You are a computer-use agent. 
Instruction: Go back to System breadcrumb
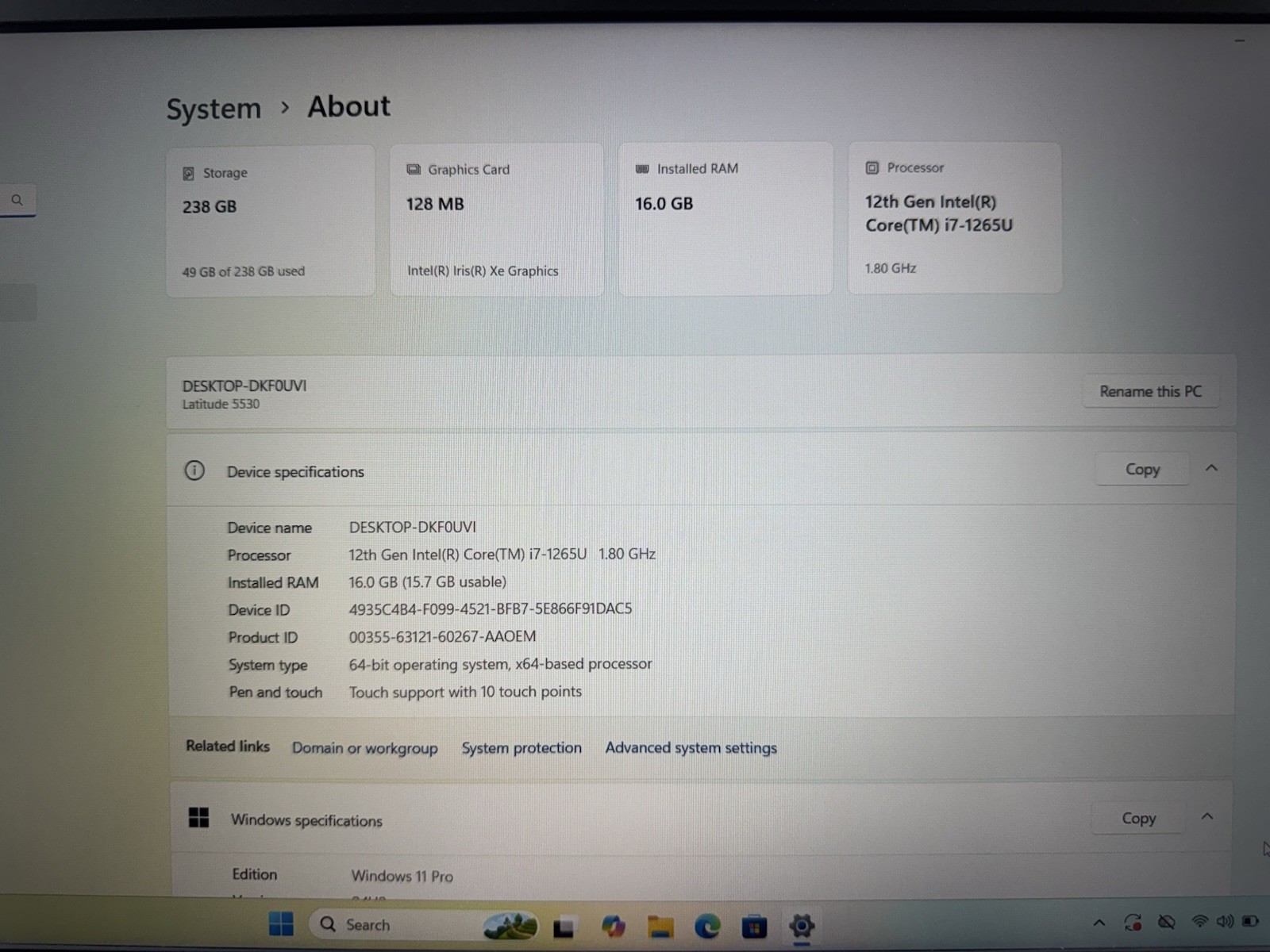click(214, 109)
